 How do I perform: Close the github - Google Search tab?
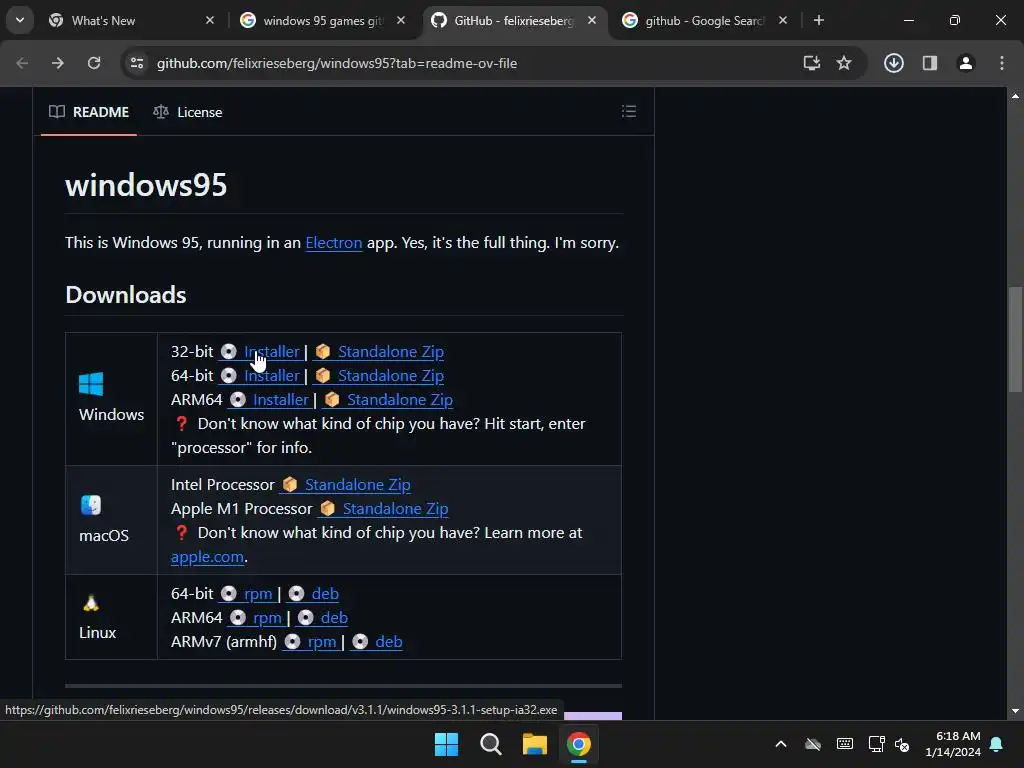point(783,20)
